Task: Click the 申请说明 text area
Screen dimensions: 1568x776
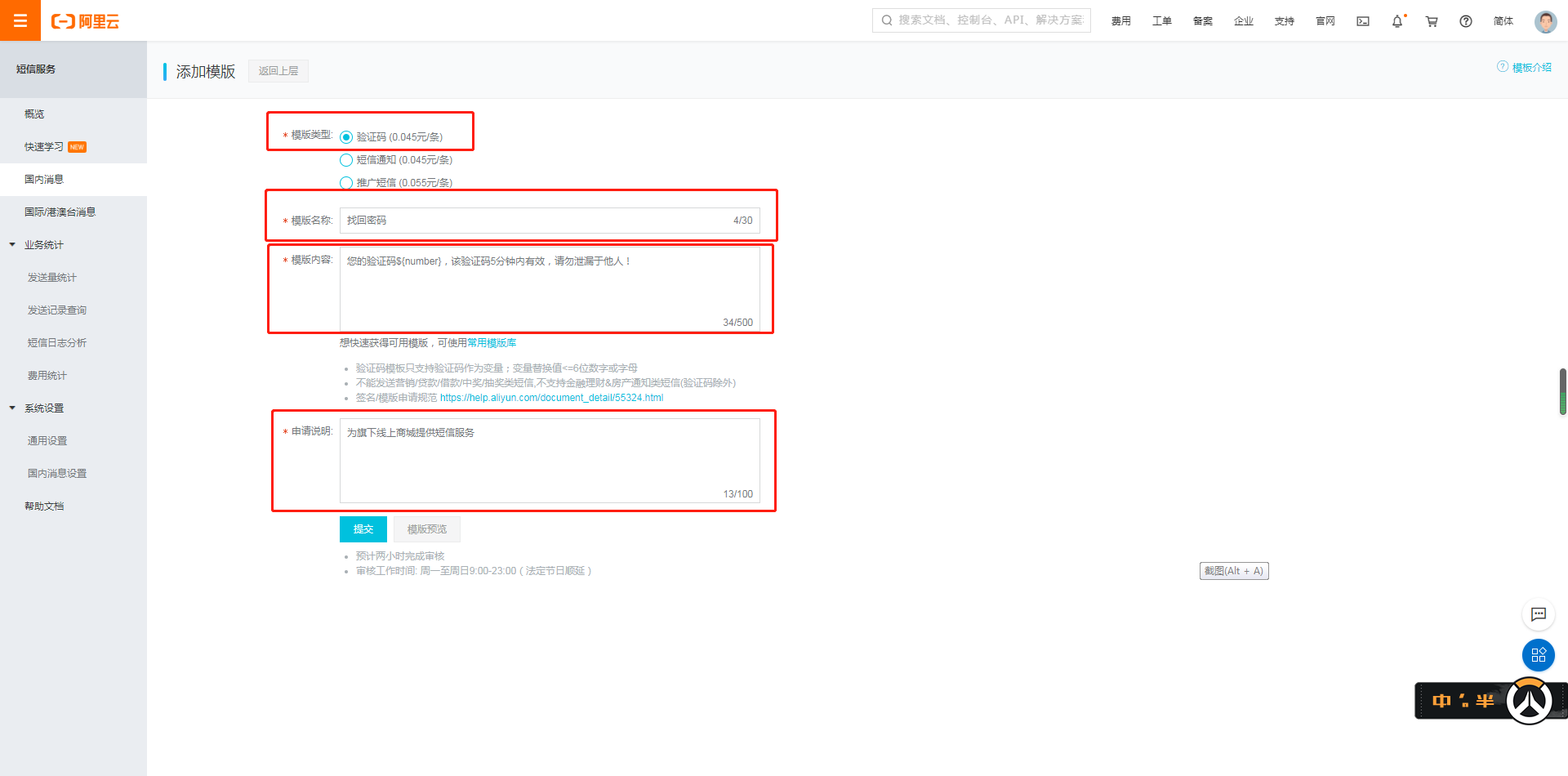Action: 550,461
